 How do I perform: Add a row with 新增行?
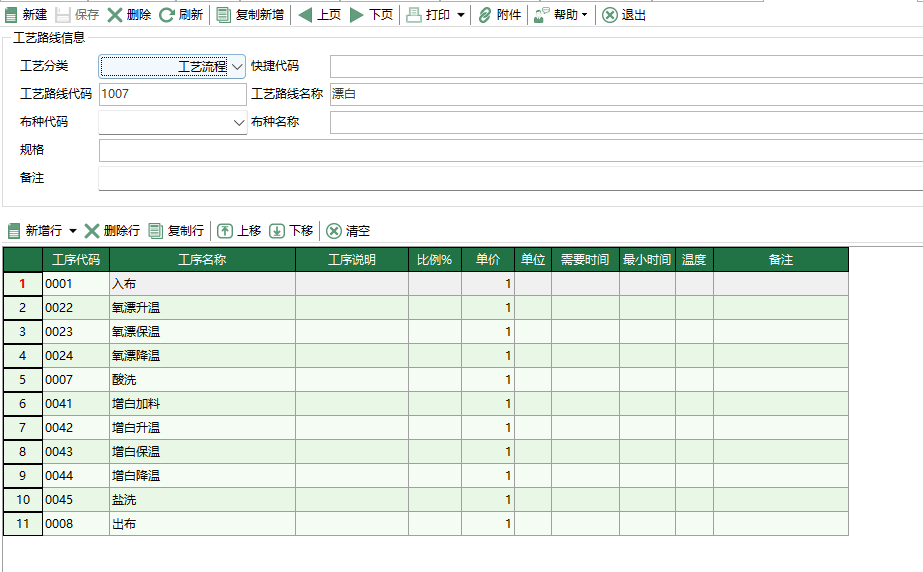35,231
